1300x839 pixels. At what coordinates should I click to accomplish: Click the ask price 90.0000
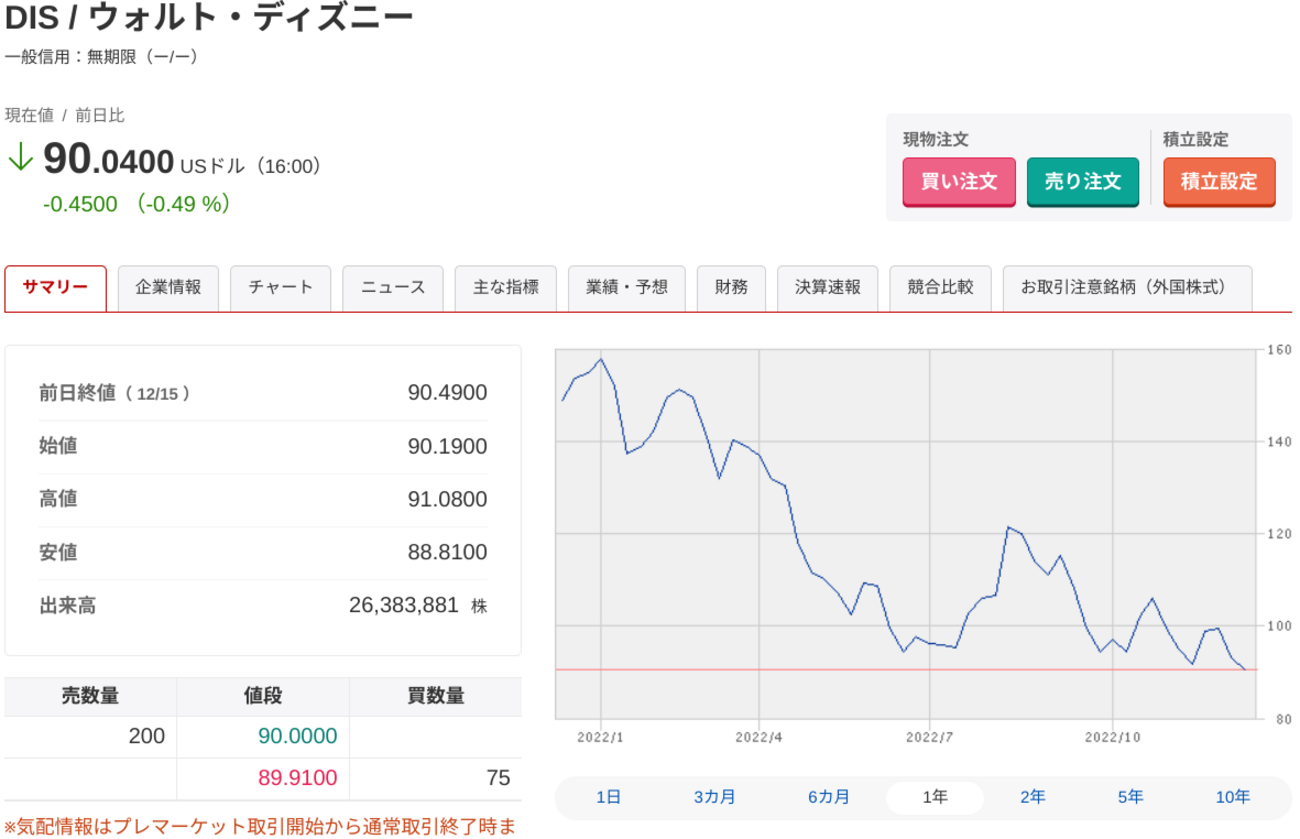click(x=297, y=737)
